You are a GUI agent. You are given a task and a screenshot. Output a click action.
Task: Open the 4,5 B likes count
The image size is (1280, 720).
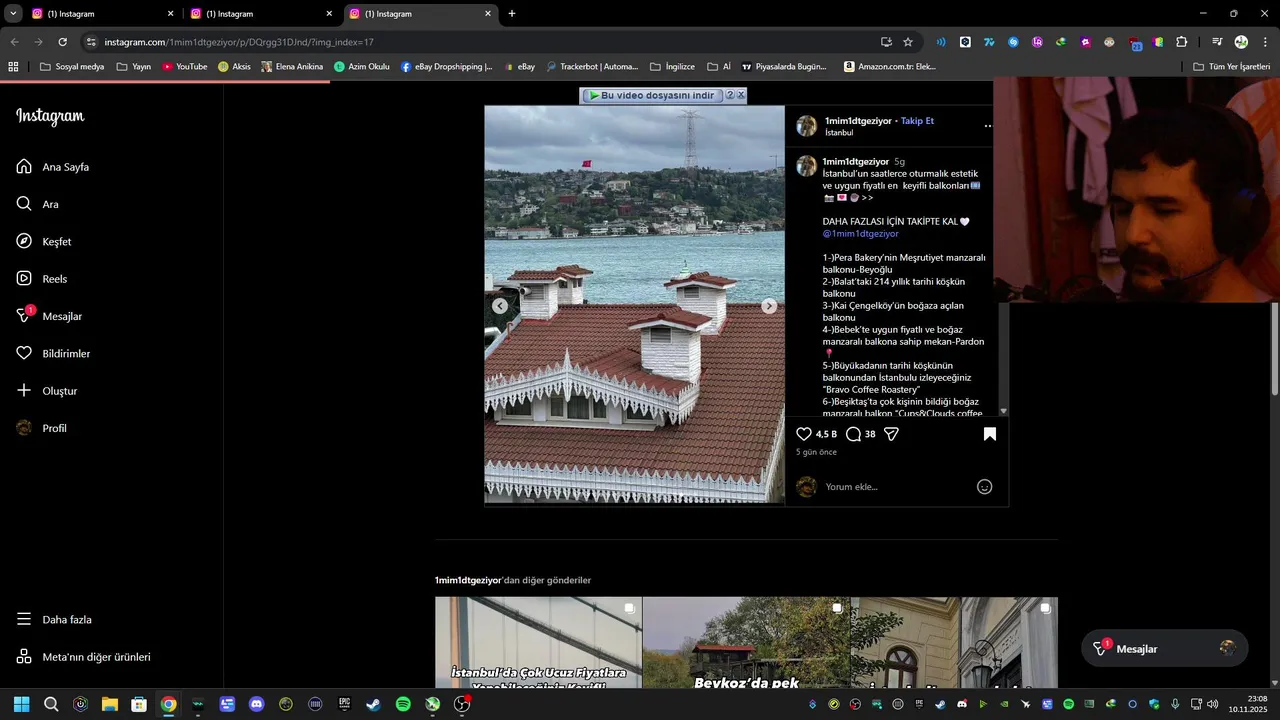826,434
